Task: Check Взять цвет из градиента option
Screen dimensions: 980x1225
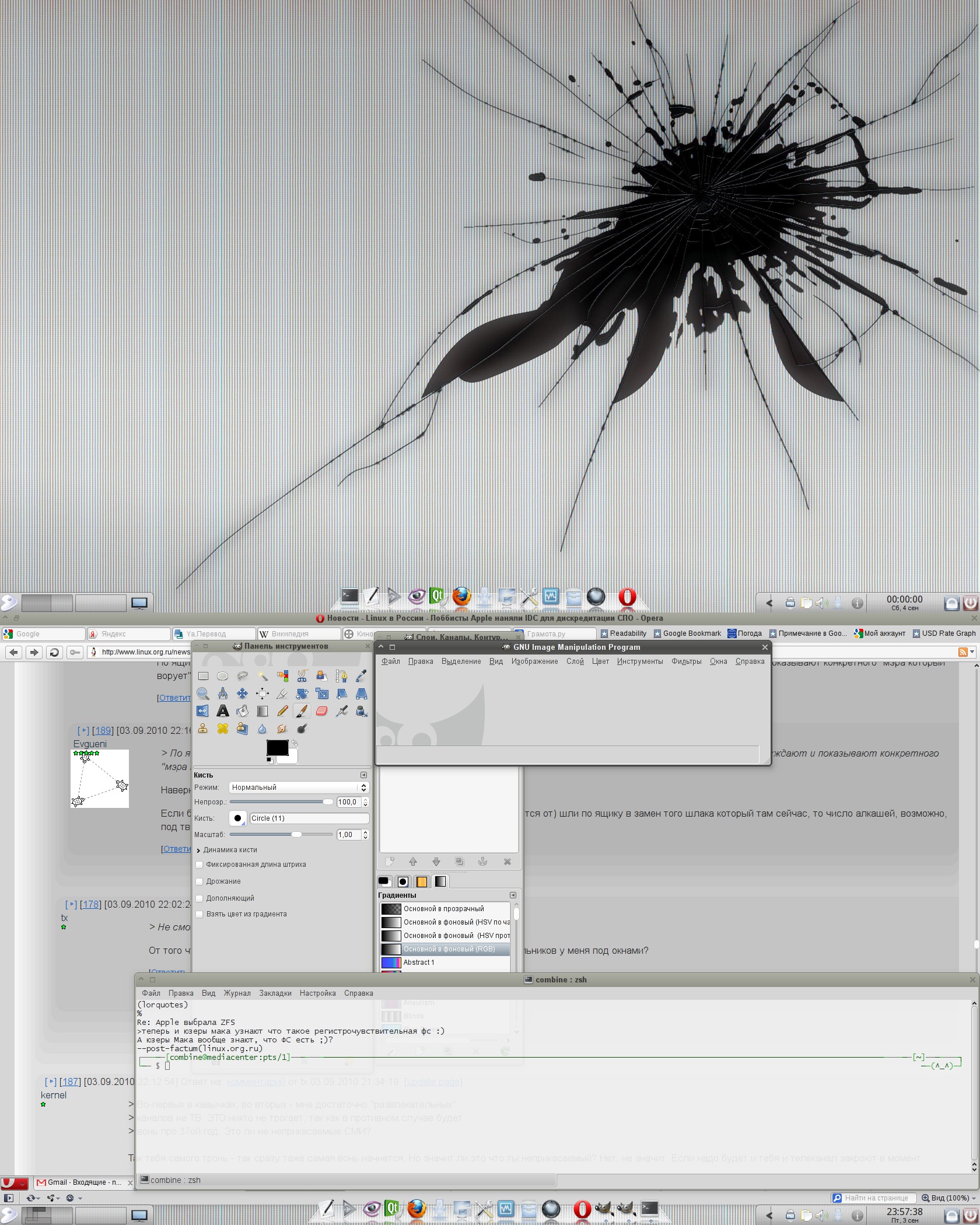Action: tap(199, 914)
